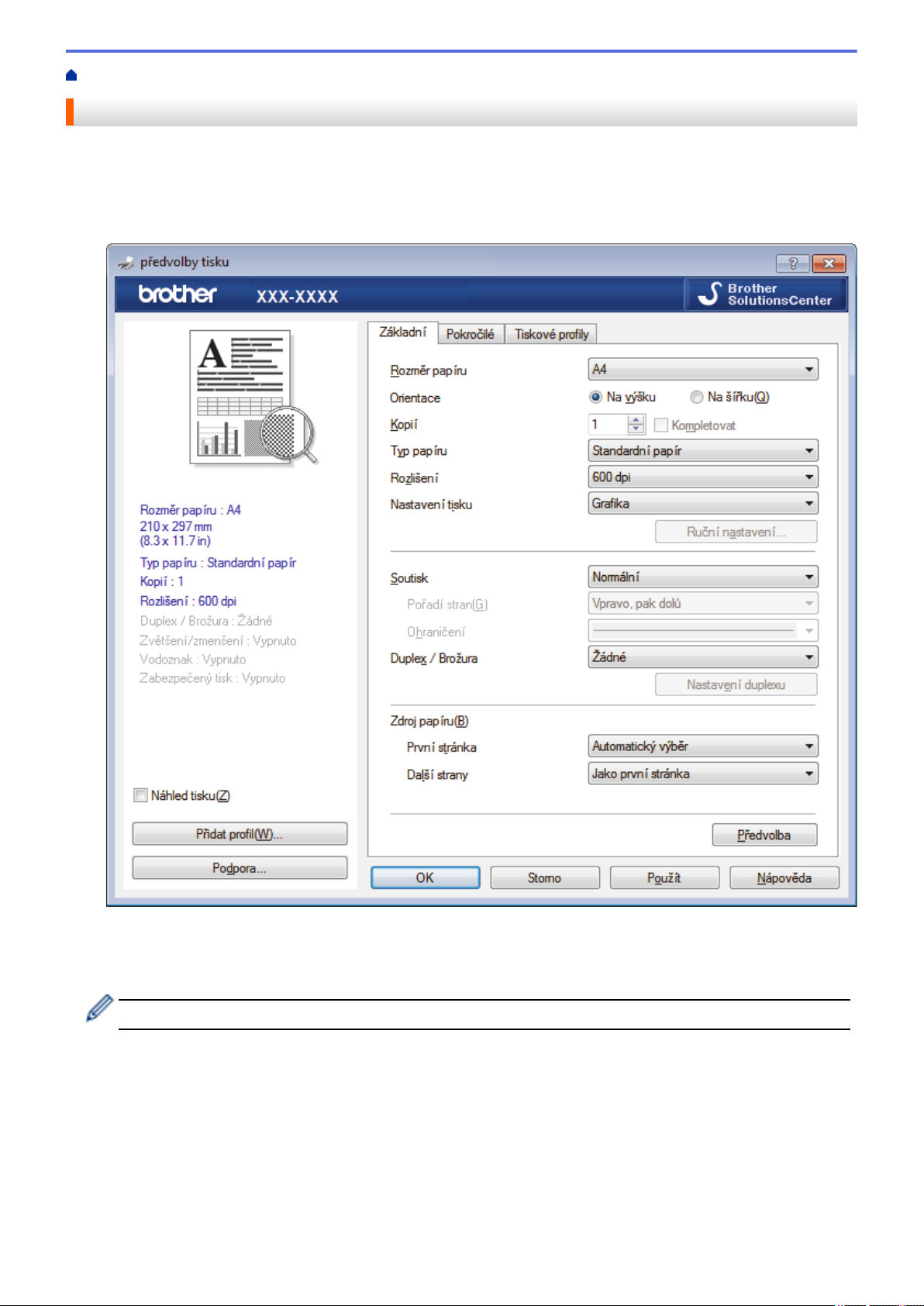This screenshot has height=1306, width=924.
Task: Click the OK button
Action: (425, 877)
